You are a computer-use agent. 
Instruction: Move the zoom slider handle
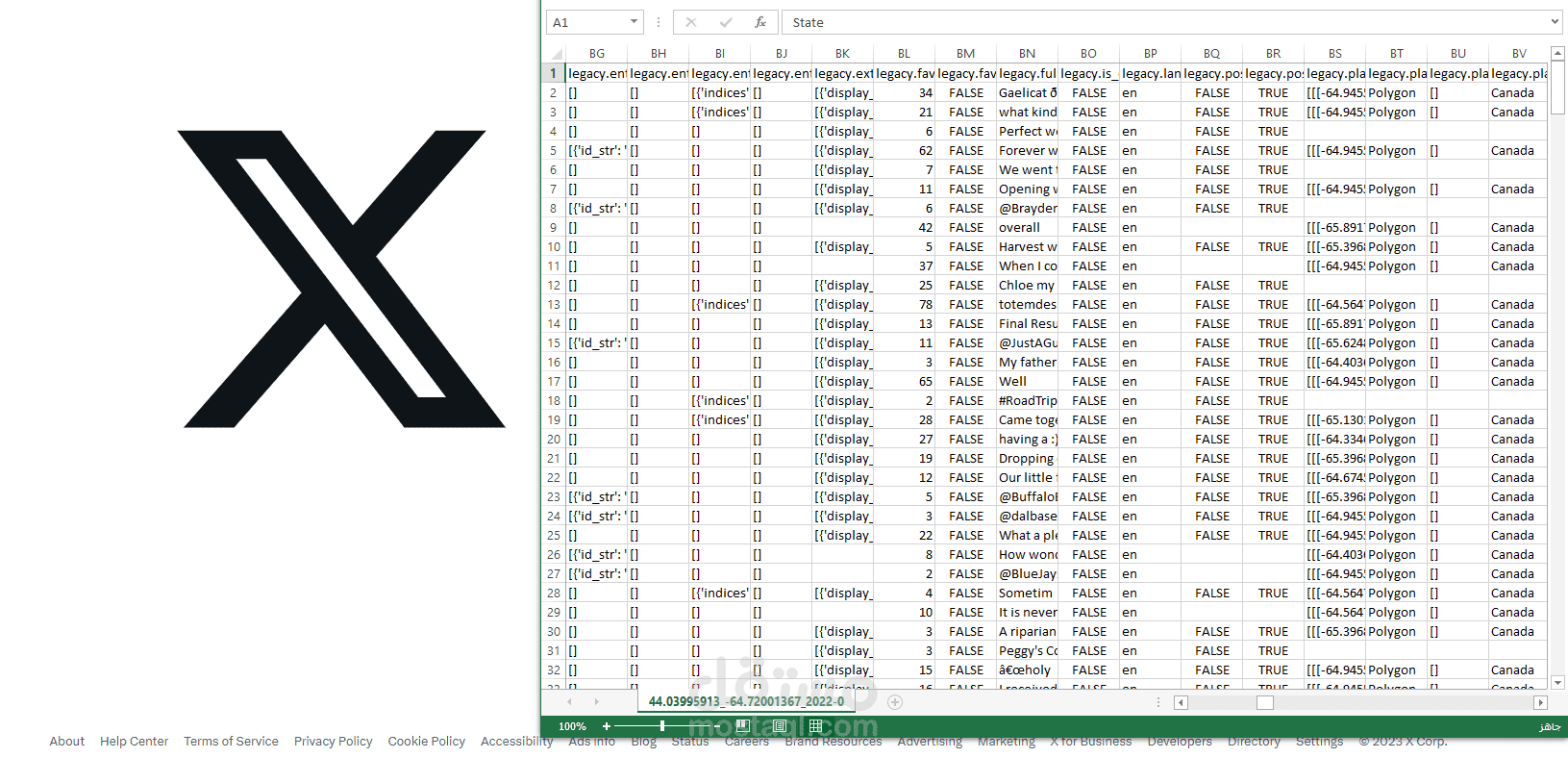[x=662, y=726]
